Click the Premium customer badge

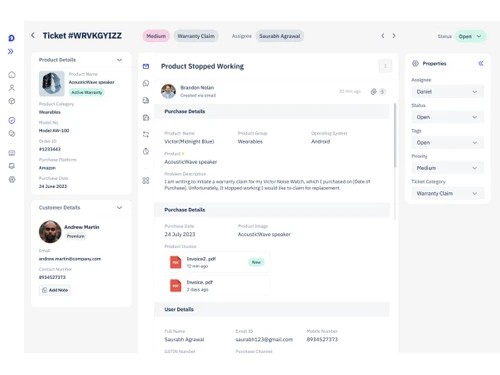click(x=76, y=236)
